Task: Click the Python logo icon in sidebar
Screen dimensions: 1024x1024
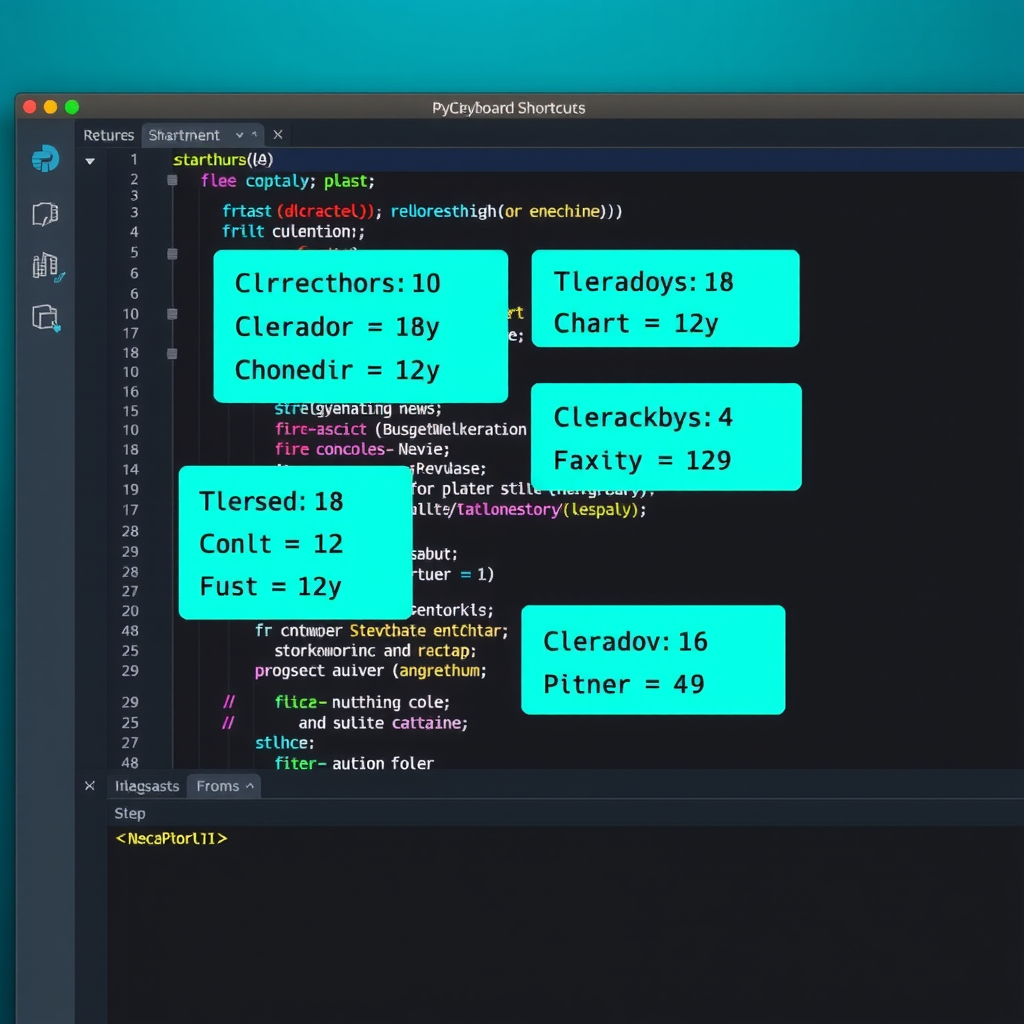Action: (x=45, y=159)
